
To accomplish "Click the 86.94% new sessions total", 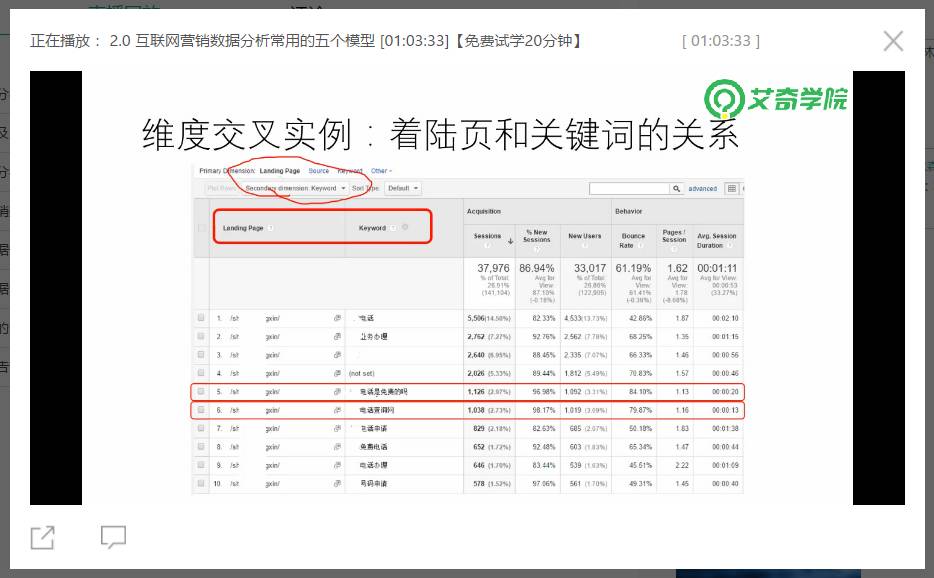I will pos(537,269).
